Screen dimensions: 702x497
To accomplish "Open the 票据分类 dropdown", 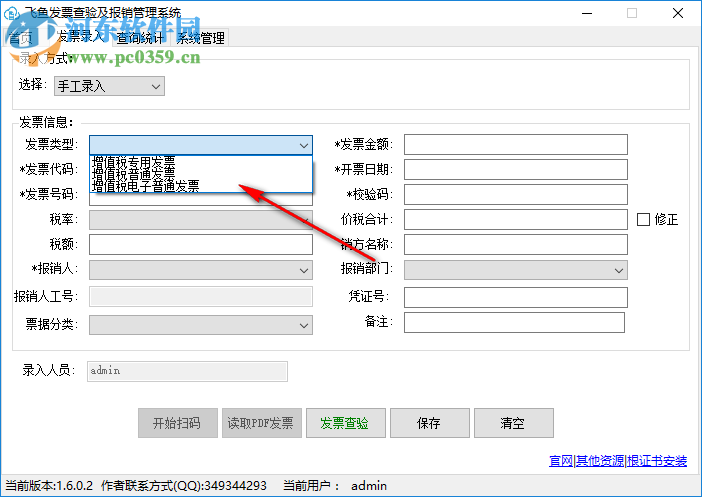I will click(201, 325).
